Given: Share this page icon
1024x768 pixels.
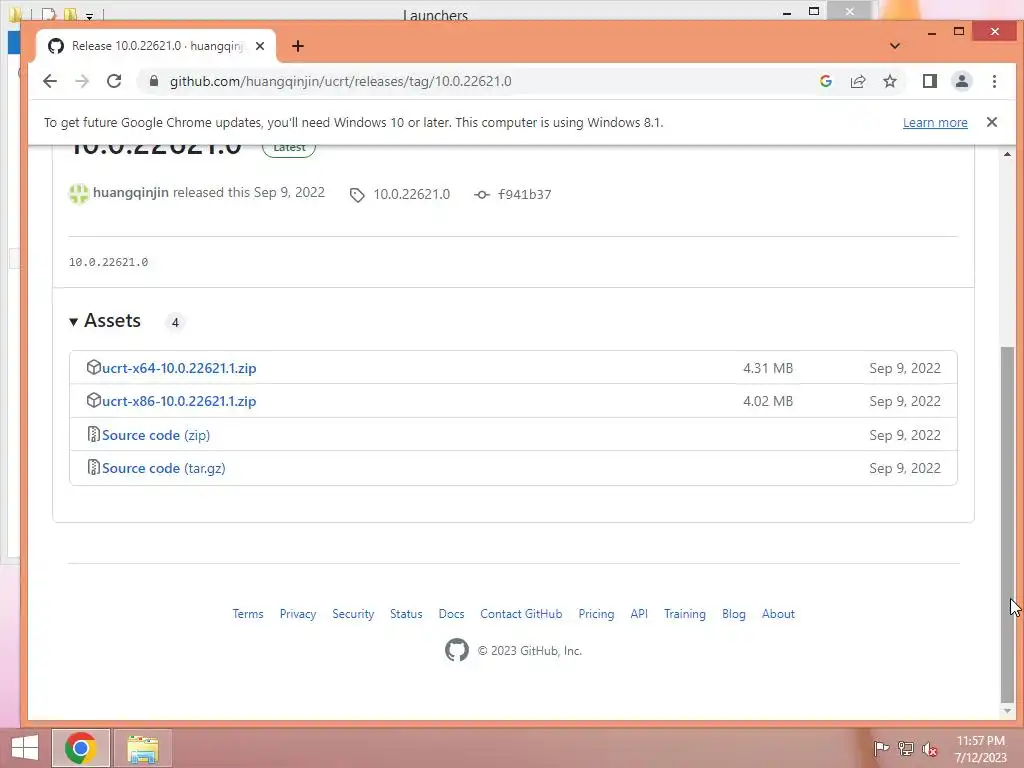Looking at the screenshot, I should point(857,81).
